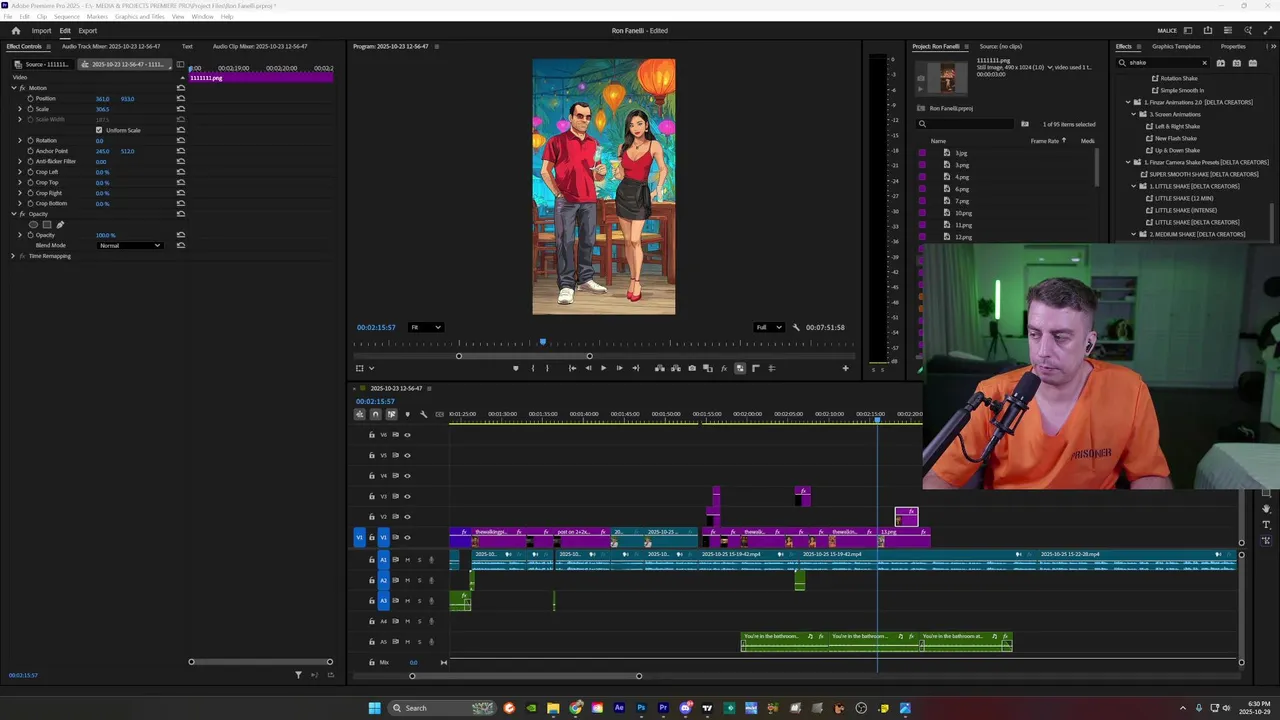Select the 10.png item in Project panel

pyautogui.click(x=963, y=213)
